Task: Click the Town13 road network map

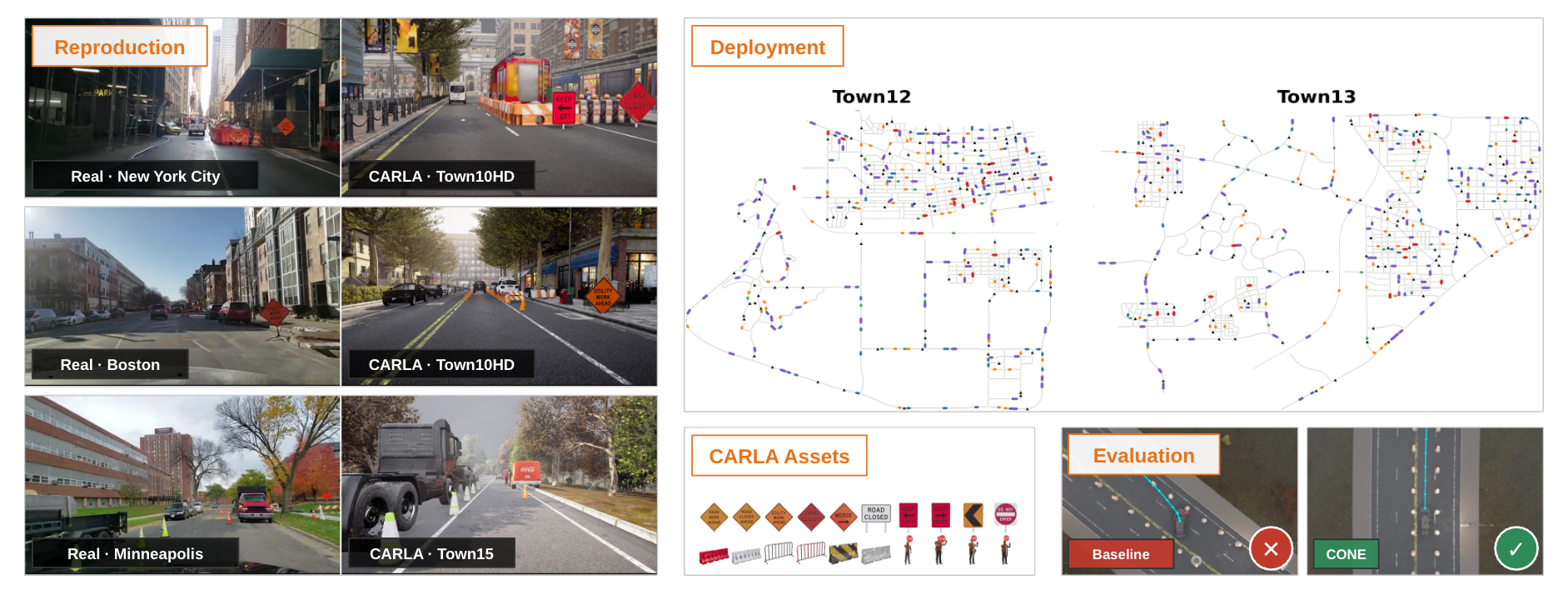Action: pyautogui.click(x=1318, y=262)
